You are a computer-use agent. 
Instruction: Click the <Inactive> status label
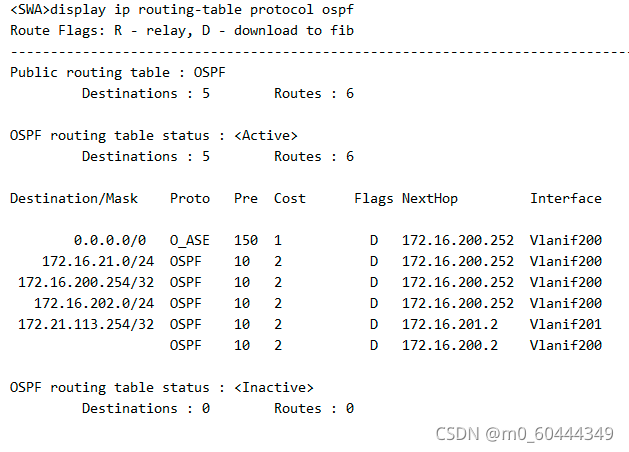tap(274, 387)
